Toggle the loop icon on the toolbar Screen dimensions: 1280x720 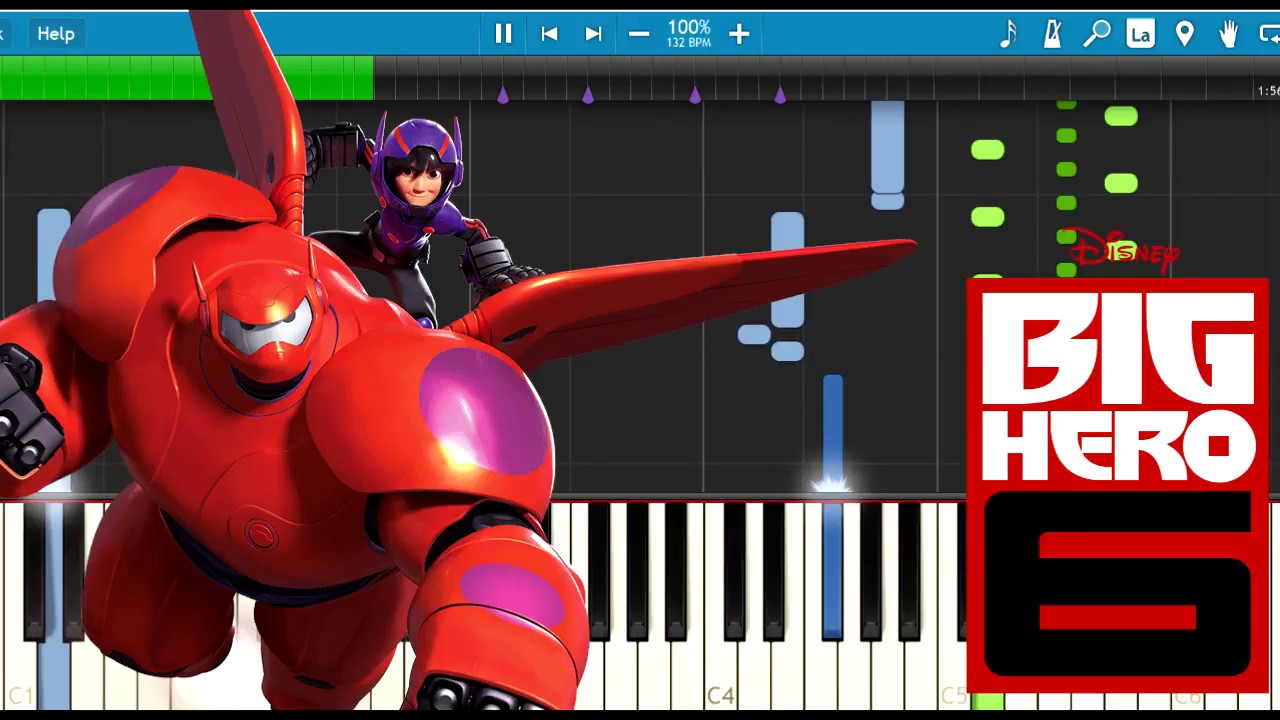[x=1270, y=34]
